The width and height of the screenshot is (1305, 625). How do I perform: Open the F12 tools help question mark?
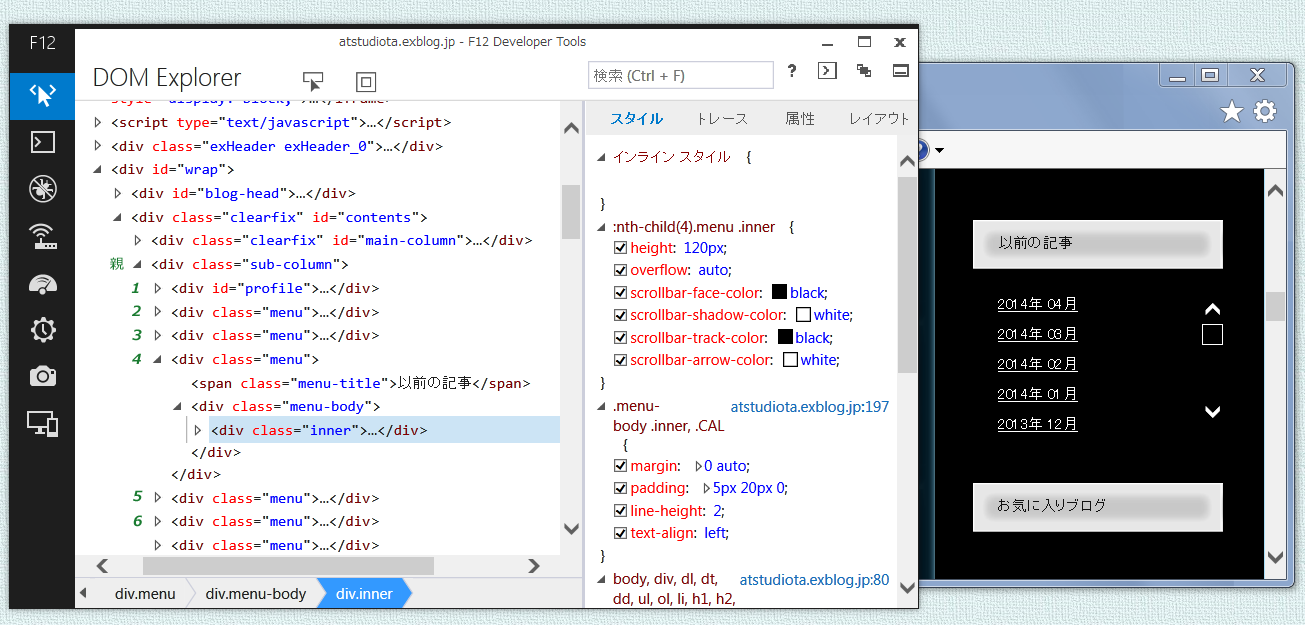[x=792, y=71]
